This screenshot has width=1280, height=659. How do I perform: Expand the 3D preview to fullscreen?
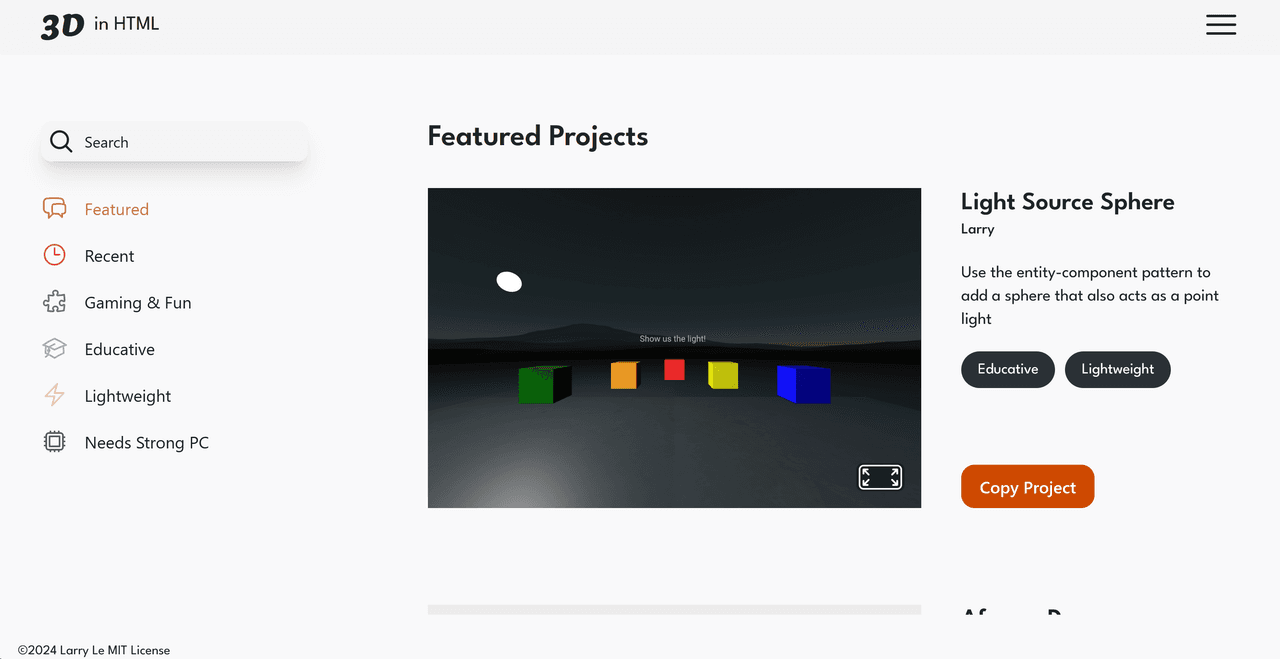click(x=880, y=477)
